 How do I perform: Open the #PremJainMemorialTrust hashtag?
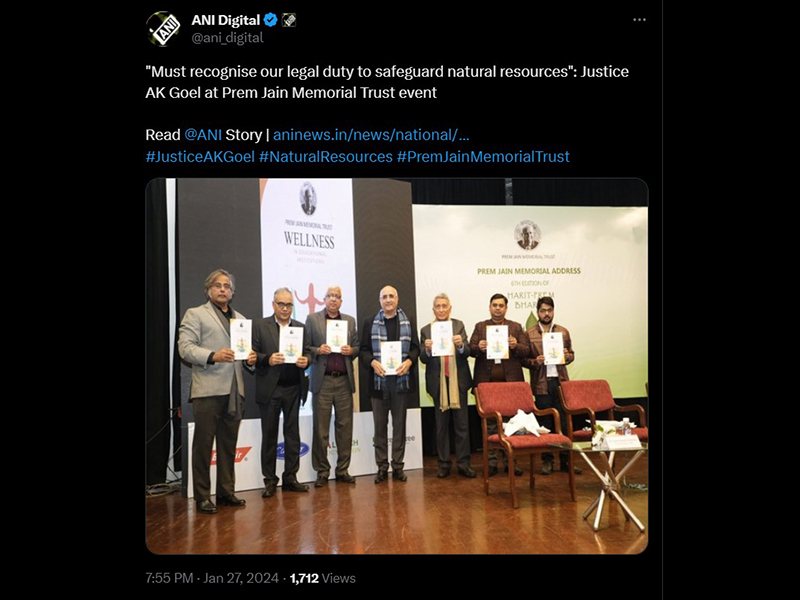[x=483, y=156]
